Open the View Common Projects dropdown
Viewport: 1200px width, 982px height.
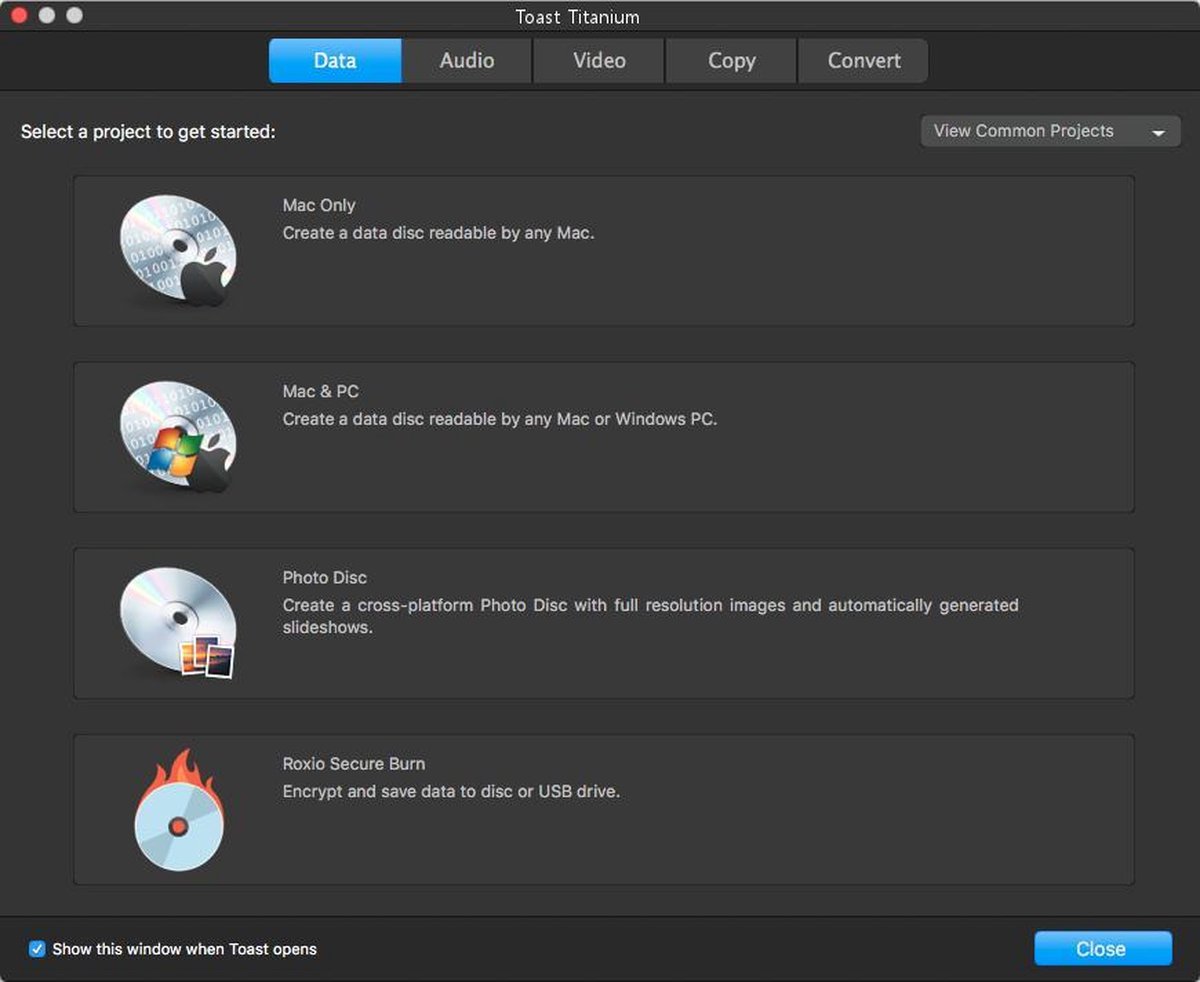[1050, 131]
